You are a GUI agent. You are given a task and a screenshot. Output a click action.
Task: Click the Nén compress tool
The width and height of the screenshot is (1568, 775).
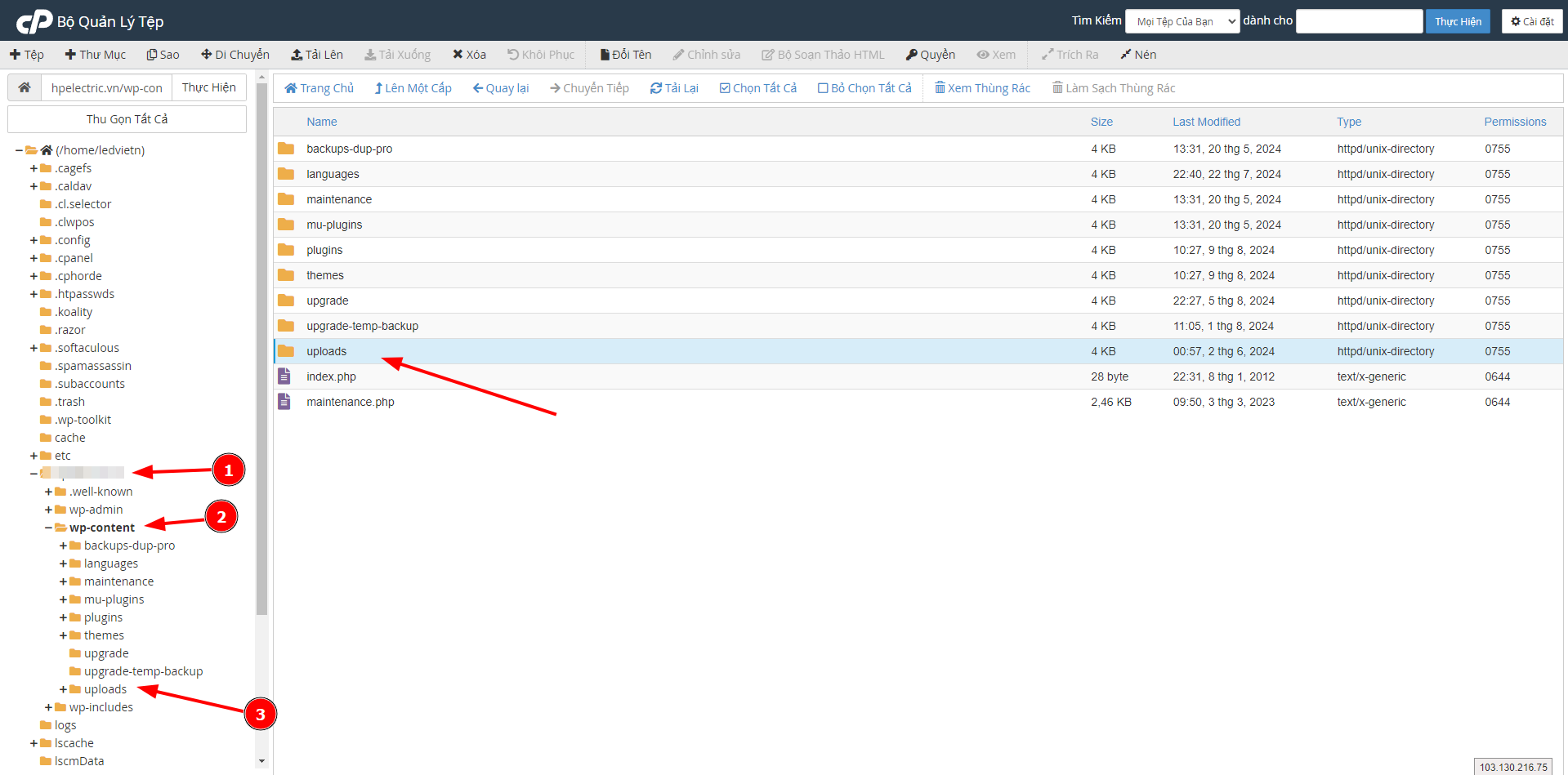[x=1138, y=55]
